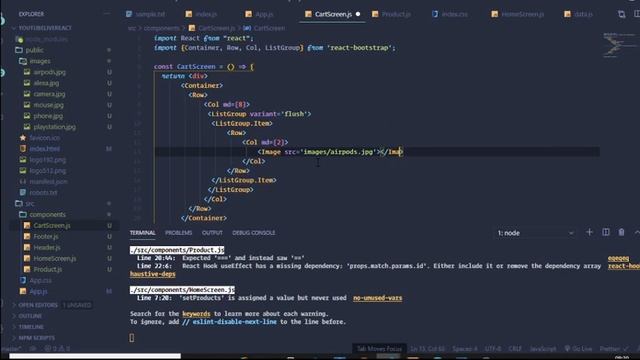Expand the Timeline section
Image resolution: width=640 pixels, height=360 pixels.
point(31,327)
